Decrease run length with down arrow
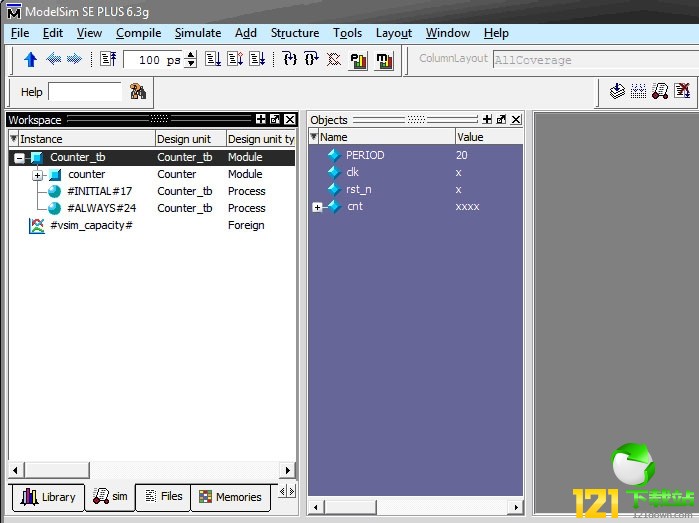699x523 pixels. [x=191, y=63]
